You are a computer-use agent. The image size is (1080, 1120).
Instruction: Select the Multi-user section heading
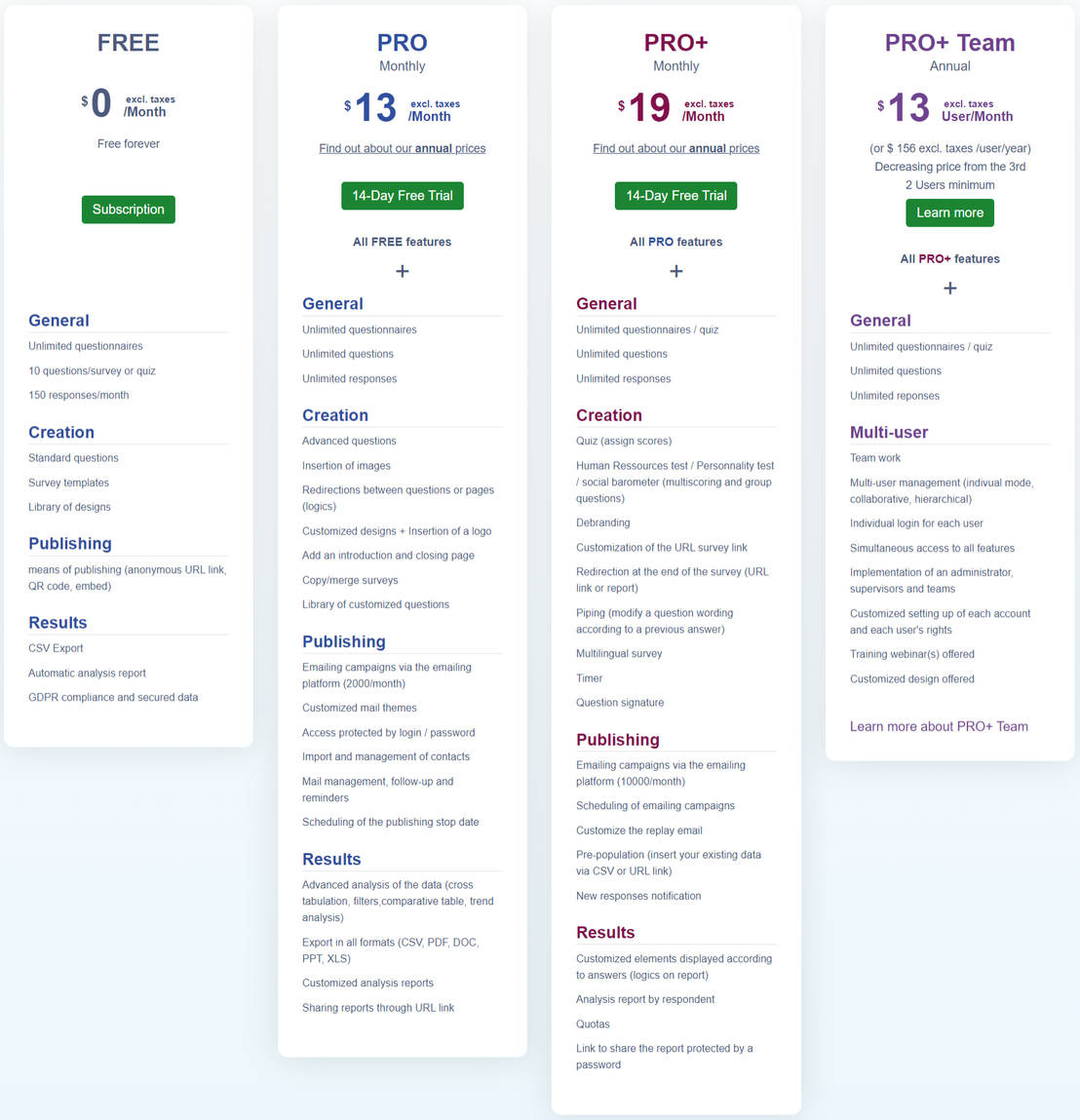[888, 433]
